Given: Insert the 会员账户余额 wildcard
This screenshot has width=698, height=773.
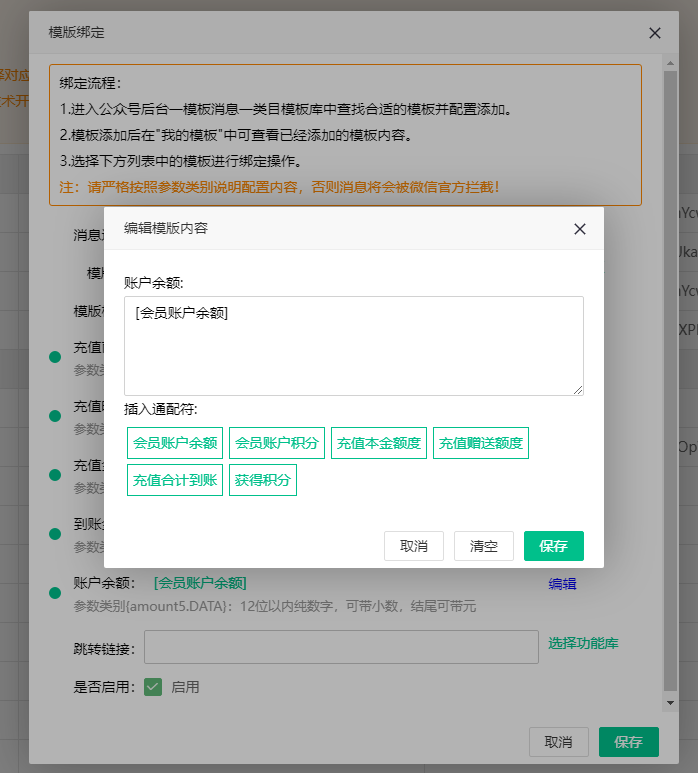Looking at the screenshot, I should tap(175, 443).
